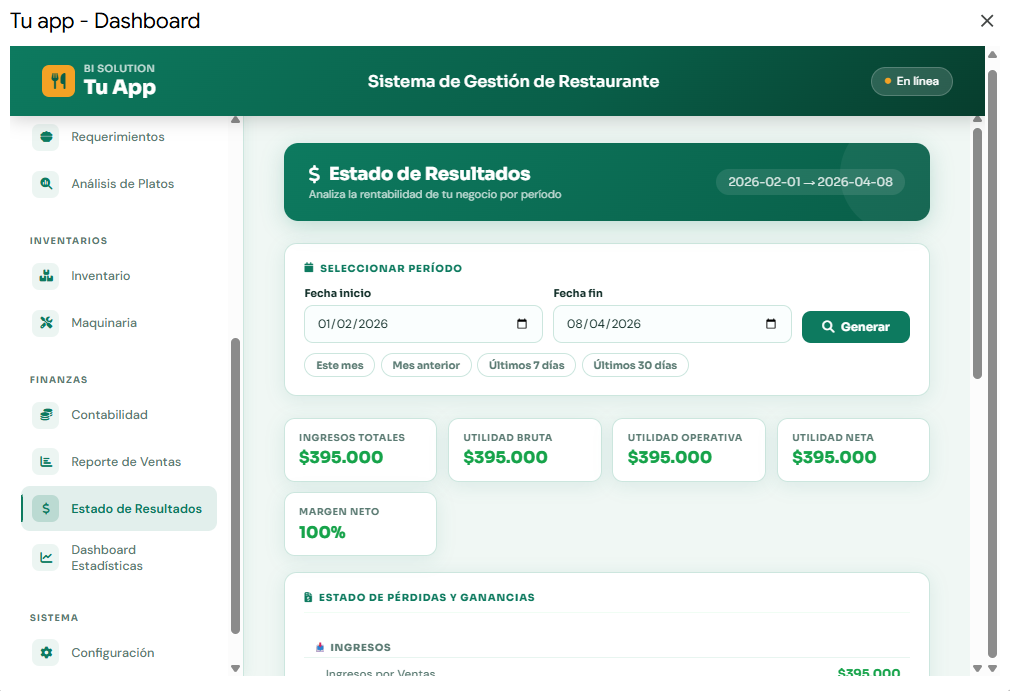The height and width of the screenshot is (691, 1010).
Task: Click the Utilidad Operativa card
Action: 689,450
